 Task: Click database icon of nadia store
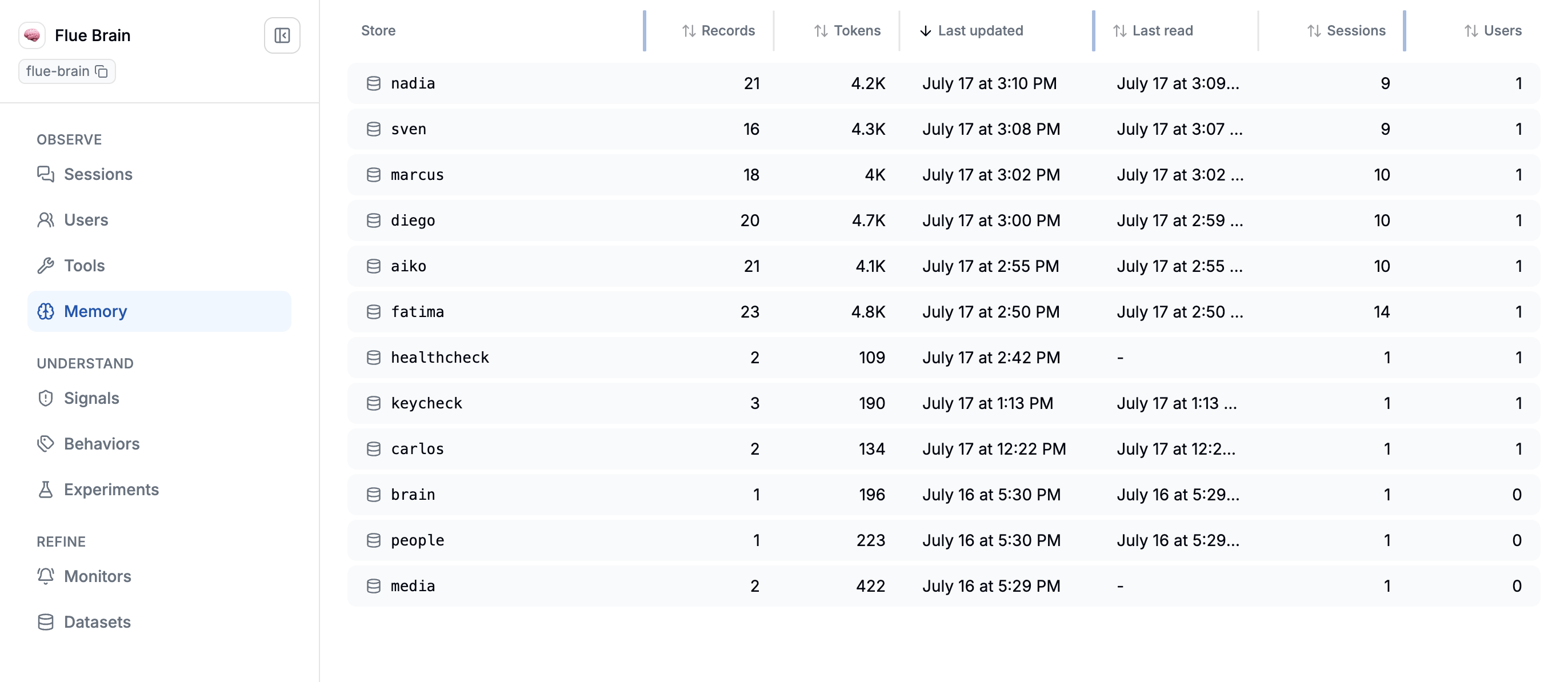pyautogui.click(x=374, y=83)
